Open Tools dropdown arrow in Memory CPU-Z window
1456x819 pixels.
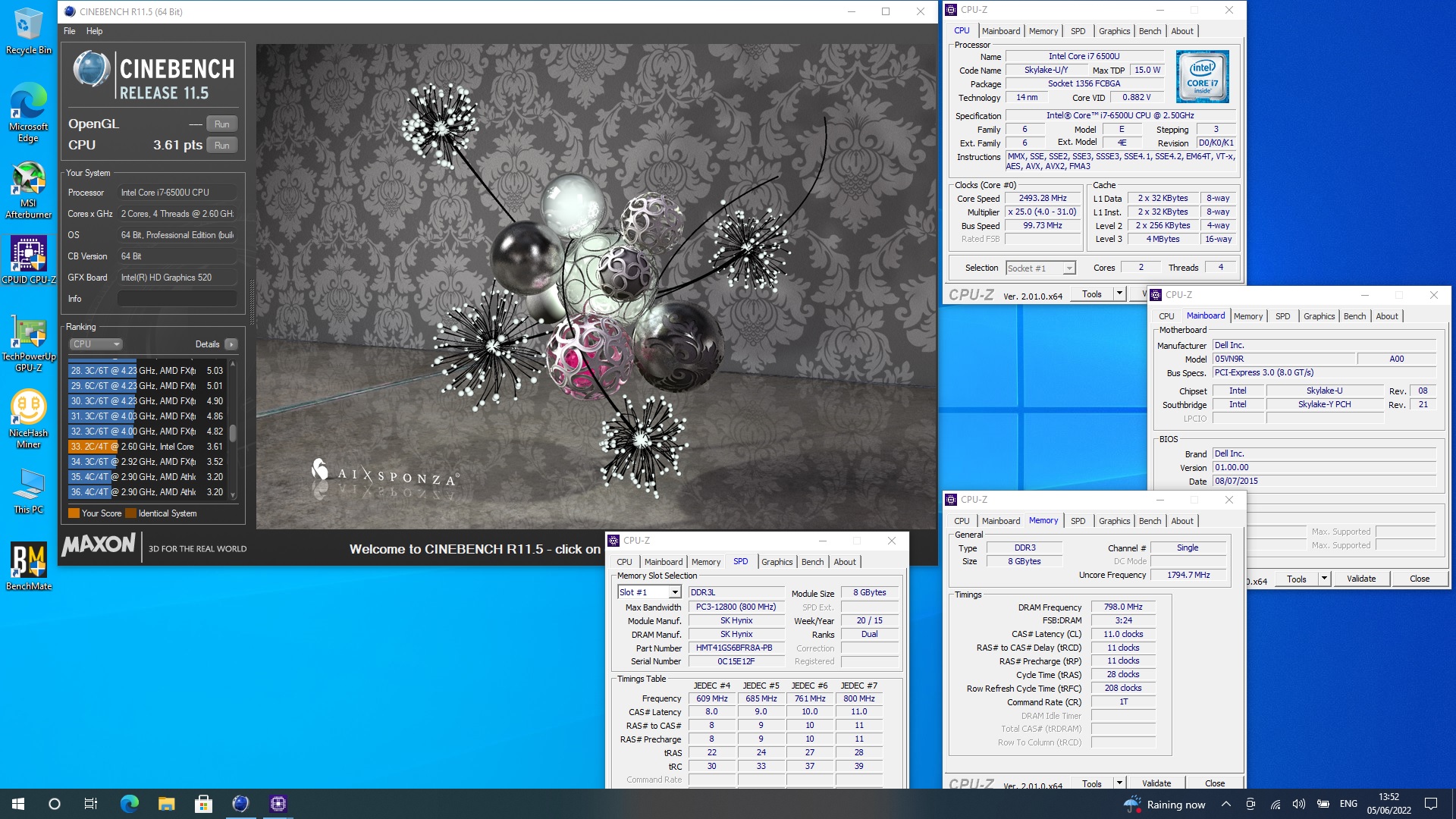[1119, 783]
